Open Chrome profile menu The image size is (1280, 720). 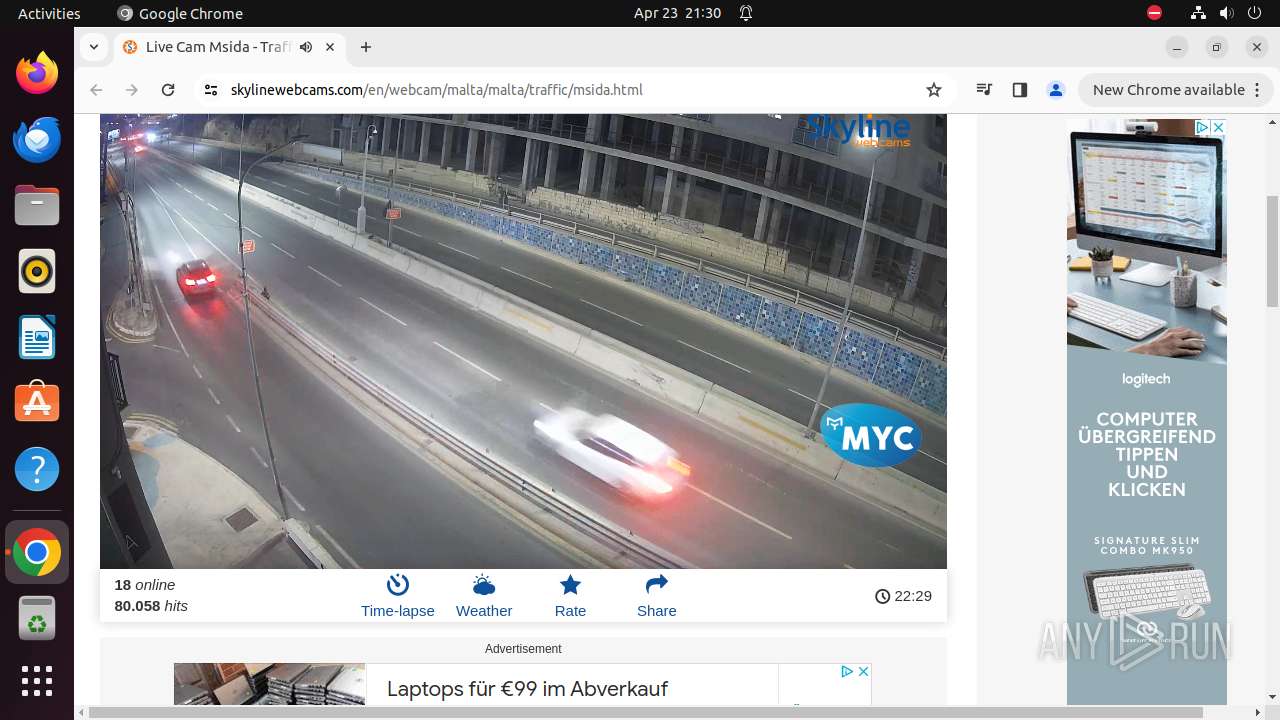[1056, 90]
